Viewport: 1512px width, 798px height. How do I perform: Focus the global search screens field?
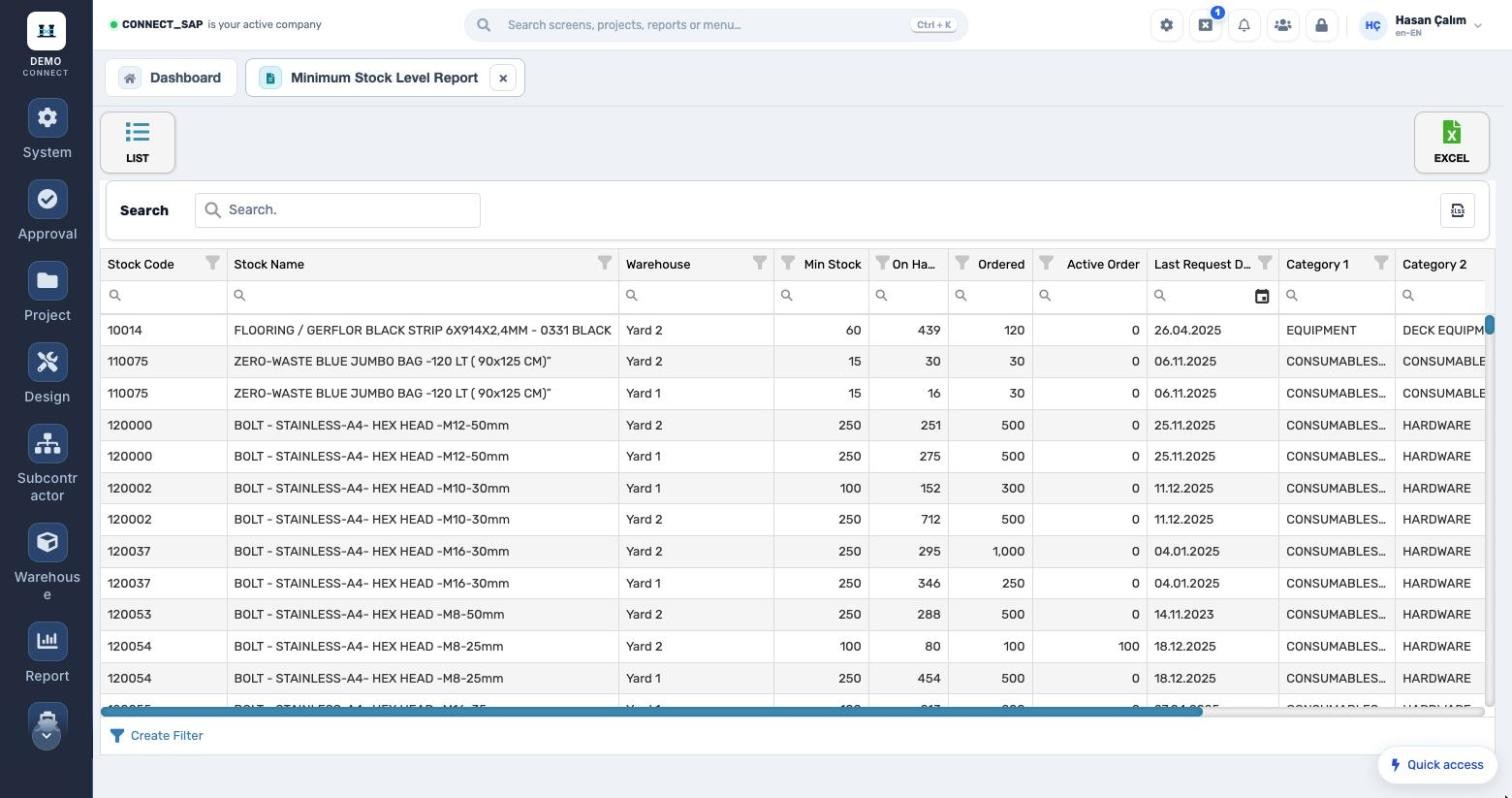point(716,25)
